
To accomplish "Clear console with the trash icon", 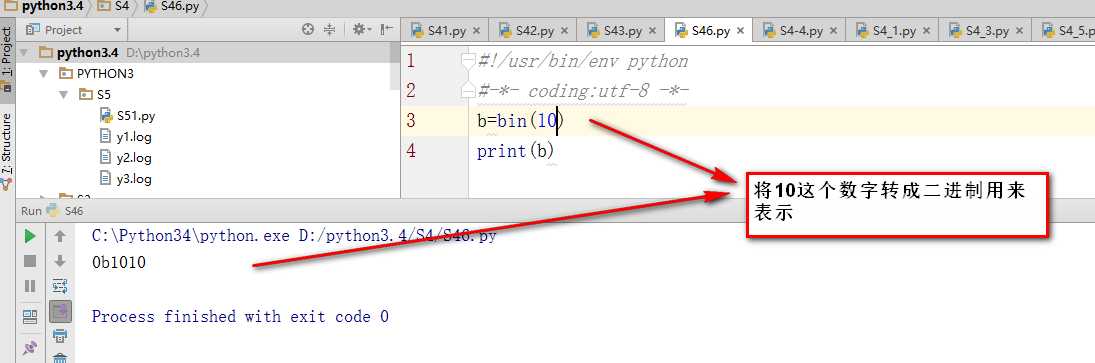I will point(60,358).
